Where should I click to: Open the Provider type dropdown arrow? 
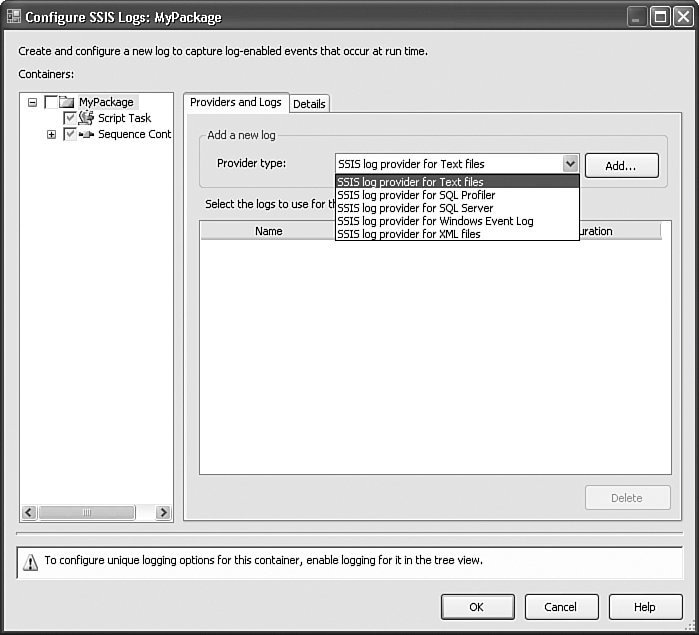click(570, 164)
